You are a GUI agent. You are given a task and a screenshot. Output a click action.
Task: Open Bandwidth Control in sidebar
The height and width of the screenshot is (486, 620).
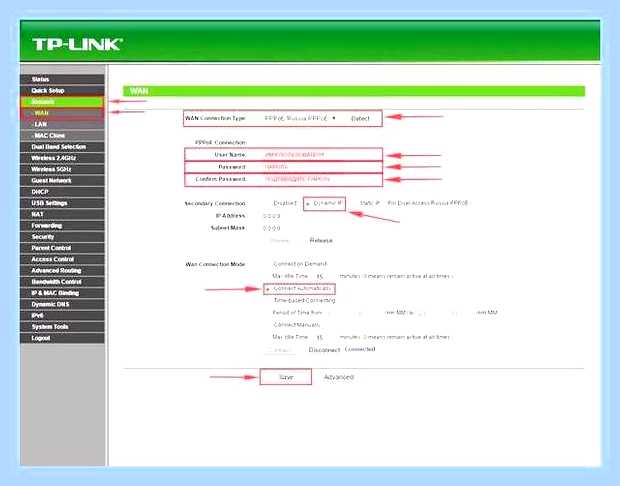coord(62,282)
